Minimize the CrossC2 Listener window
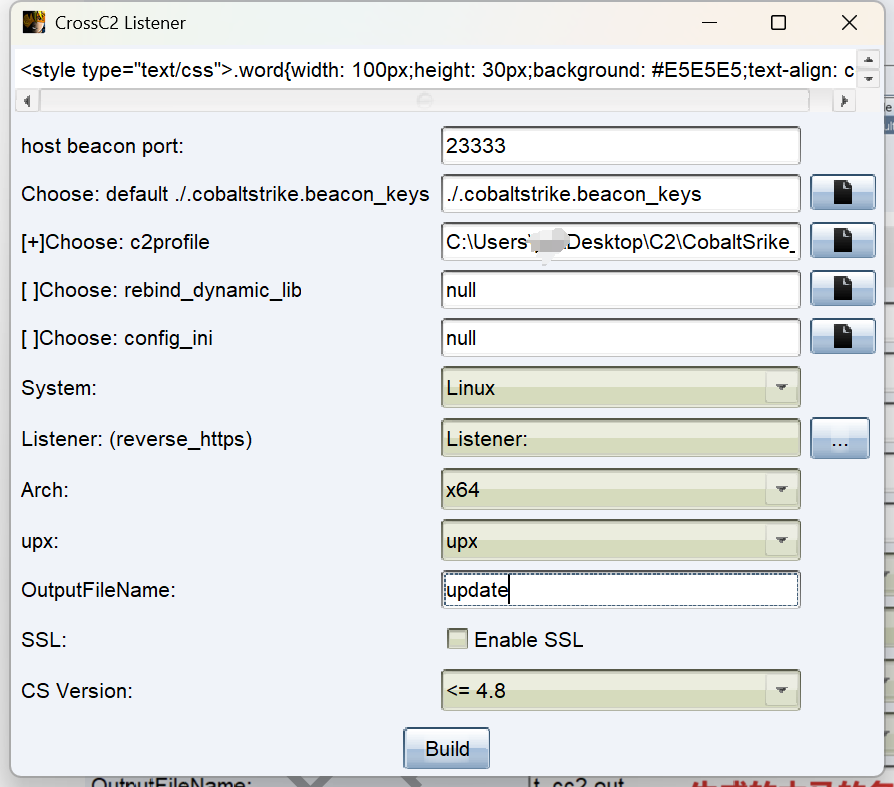The width and height of the screenshot is (894, 787). (x=709, y=23)
